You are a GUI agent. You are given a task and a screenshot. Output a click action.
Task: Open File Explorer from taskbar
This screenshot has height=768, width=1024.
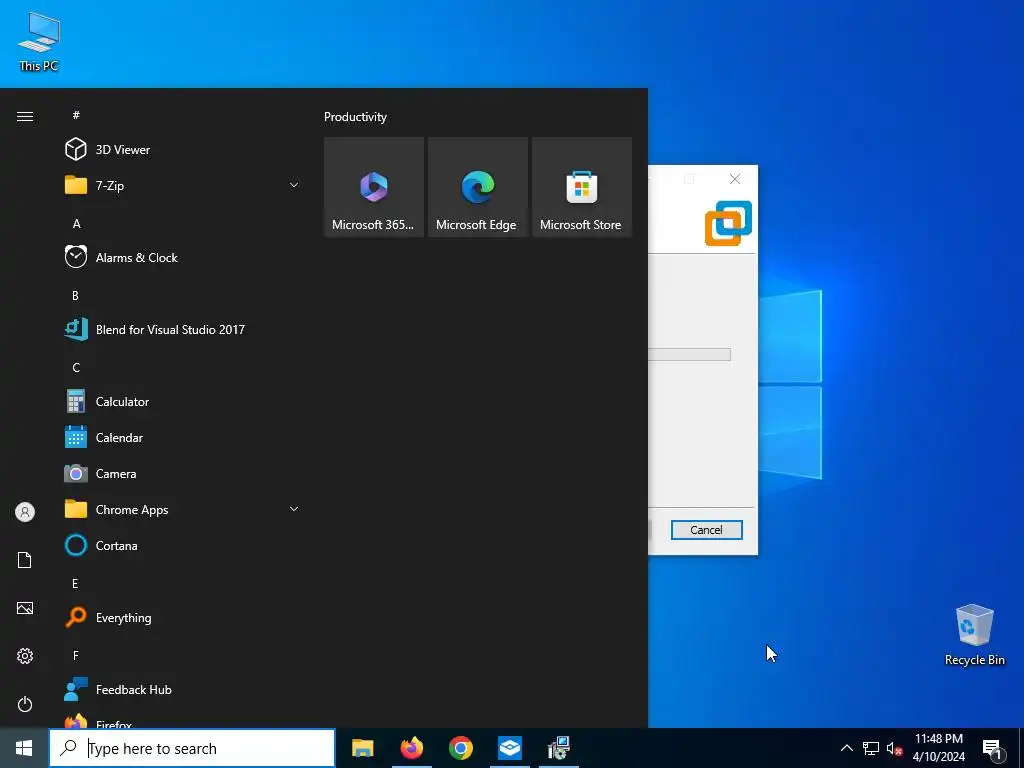[x=362, y=748]
